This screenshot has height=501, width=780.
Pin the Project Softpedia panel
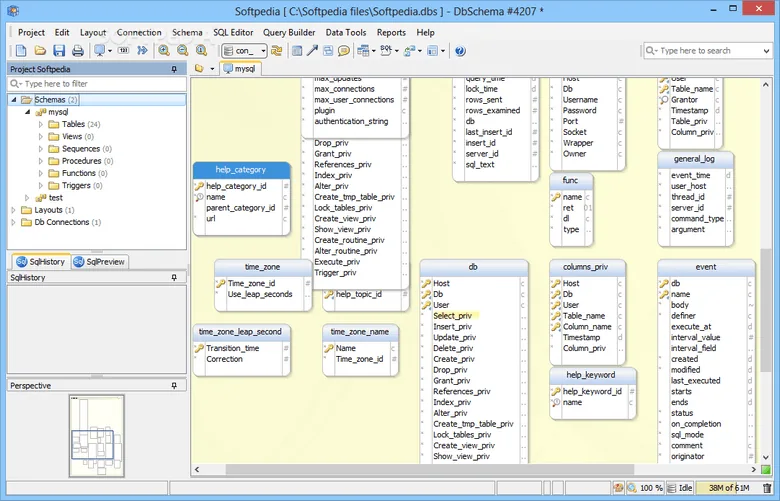coord(174,69)
